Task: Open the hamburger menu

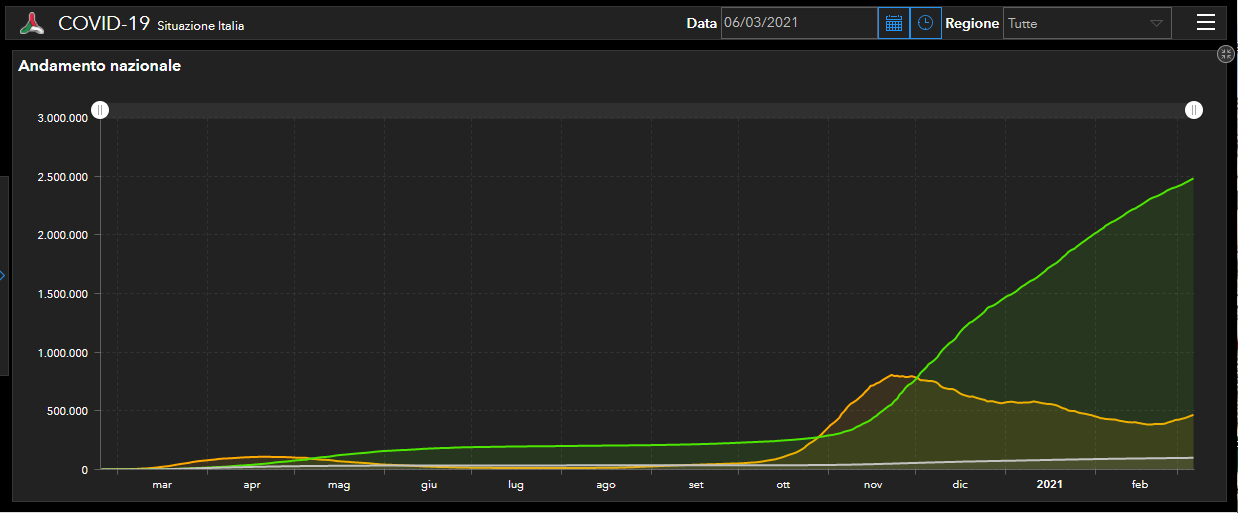Action: click(x=1206, y=23)
